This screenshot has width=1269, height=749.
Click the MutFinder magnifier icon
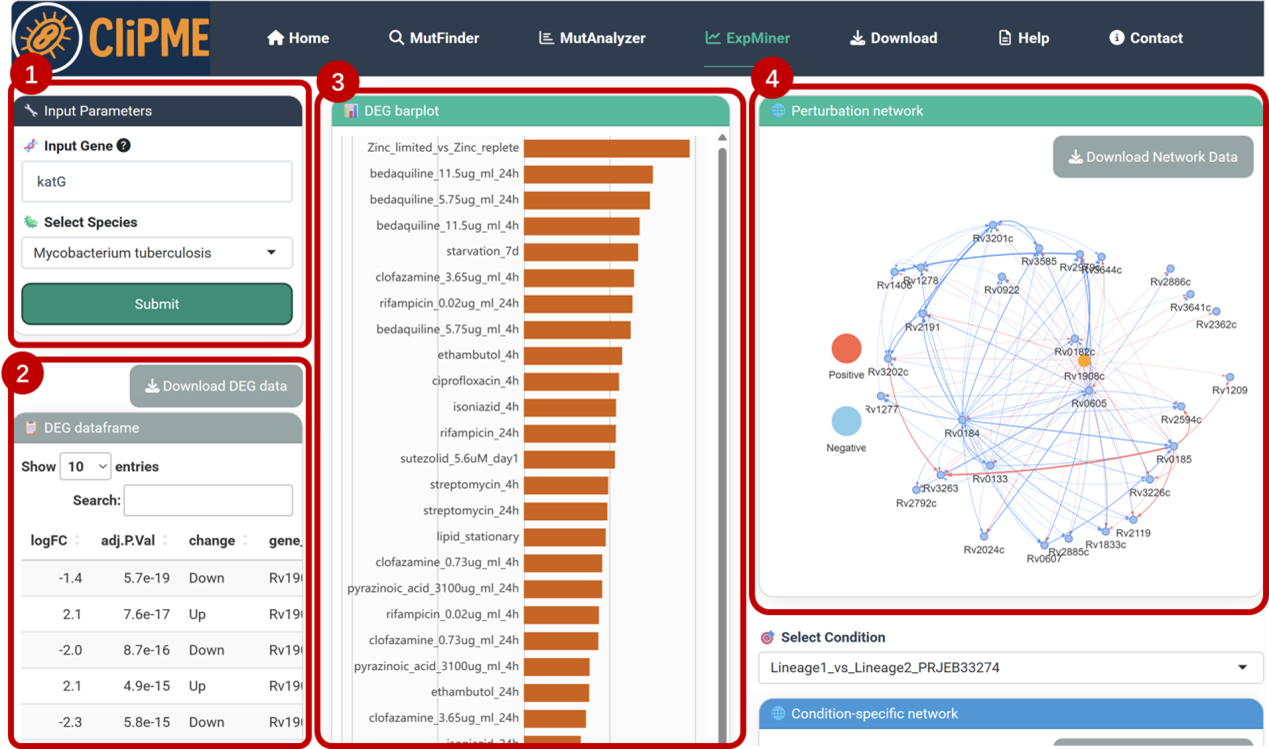[x=396, y=38]
